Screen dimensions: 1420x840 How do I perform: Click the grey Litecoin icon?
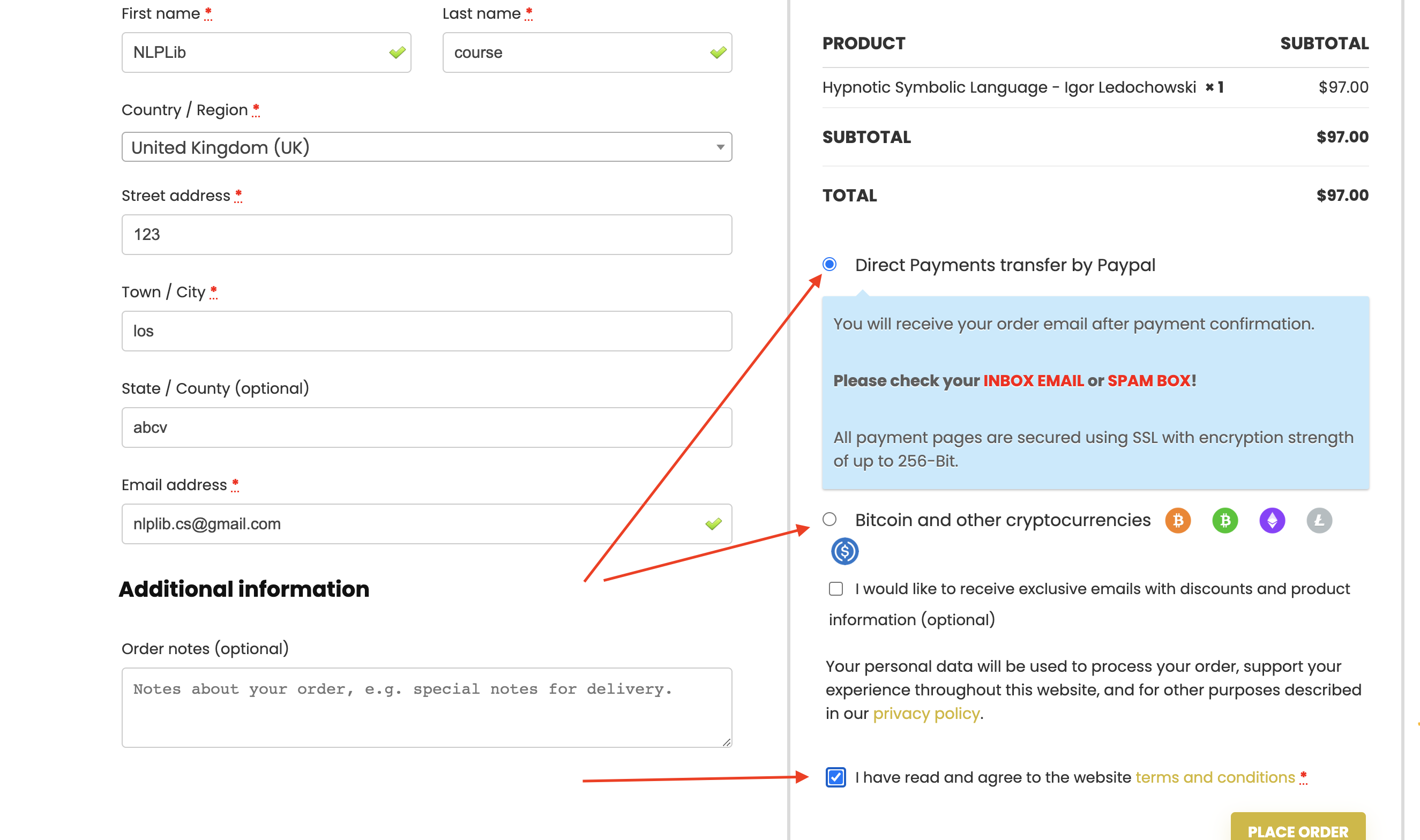(1319, 520)
